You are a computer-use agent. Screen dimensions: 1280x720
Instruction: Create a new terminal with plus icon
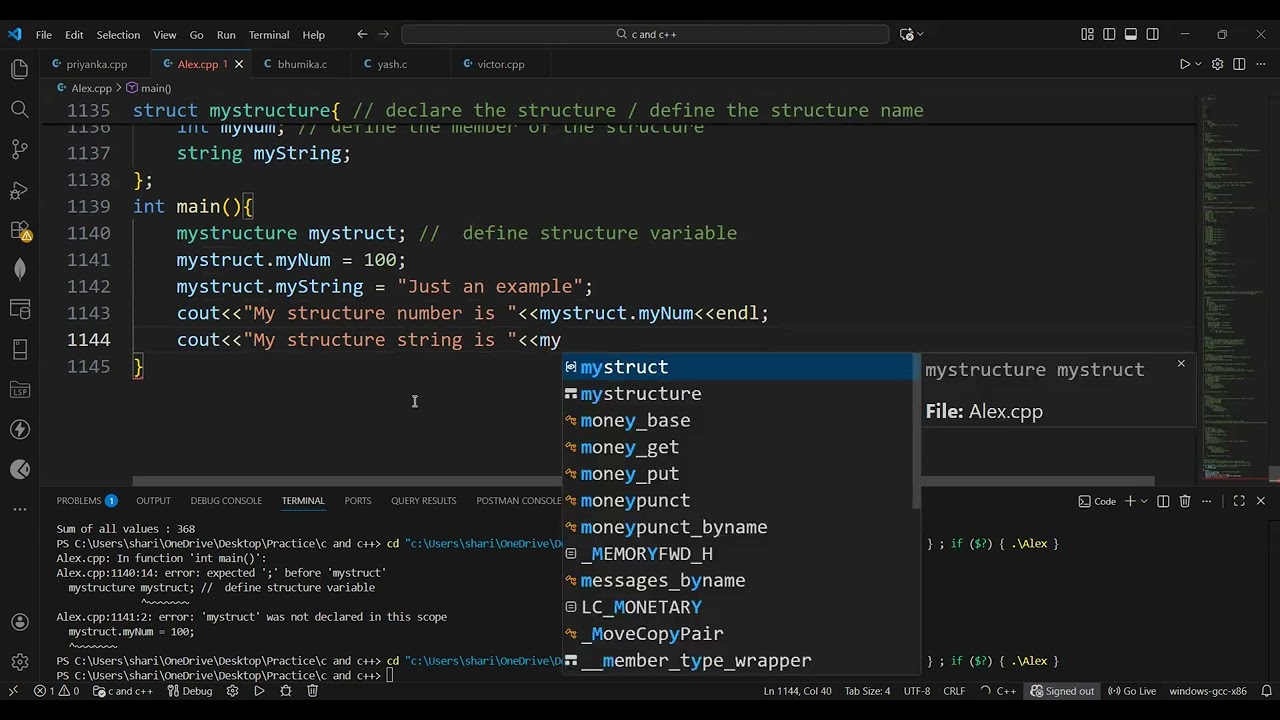coord(1130,501)
